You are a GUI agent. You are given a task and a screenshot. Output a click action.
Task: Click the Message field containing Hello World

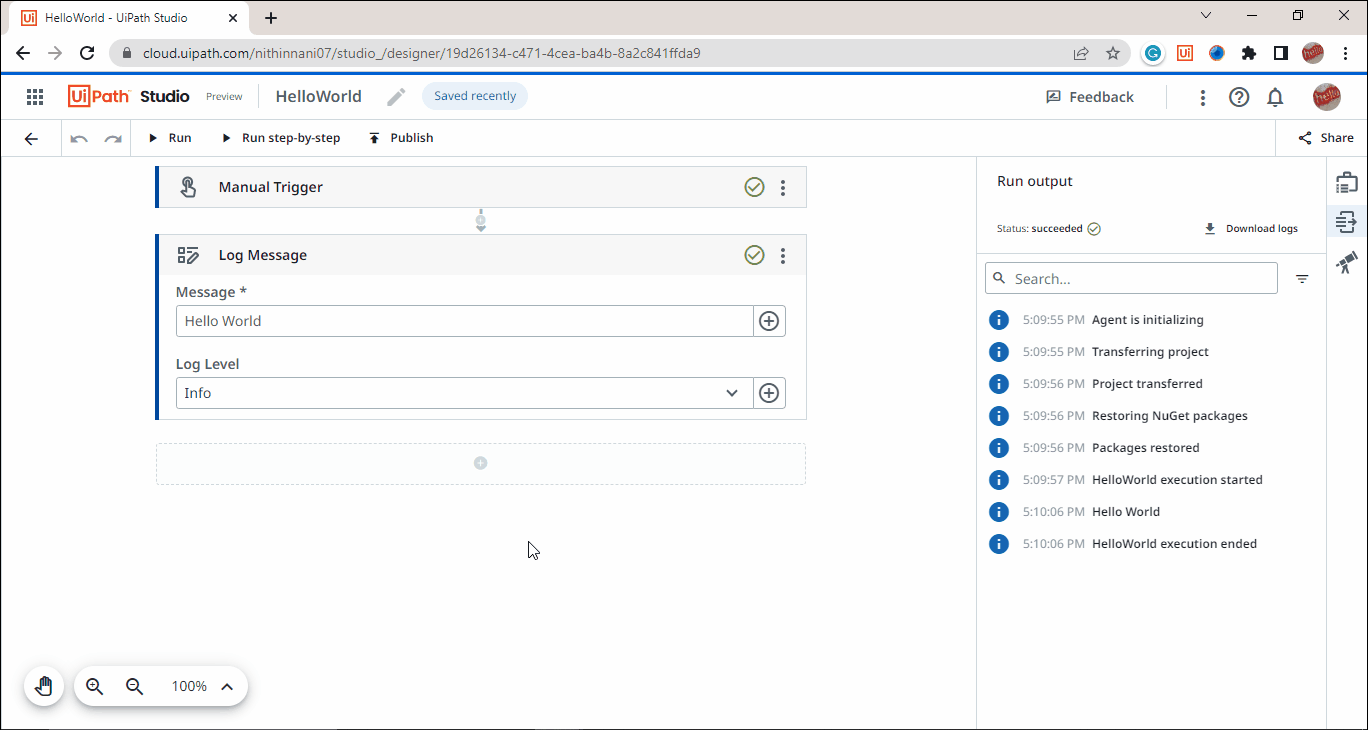pyautogui.click(x=464, y=321)
